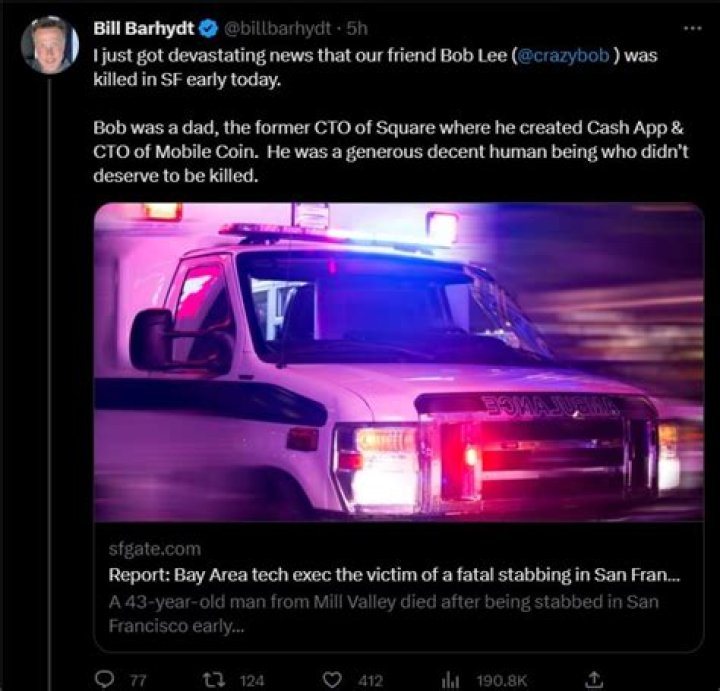Click the 5h timestamp
The width and height of the screenshot is (720, 691).
point(356,28)
